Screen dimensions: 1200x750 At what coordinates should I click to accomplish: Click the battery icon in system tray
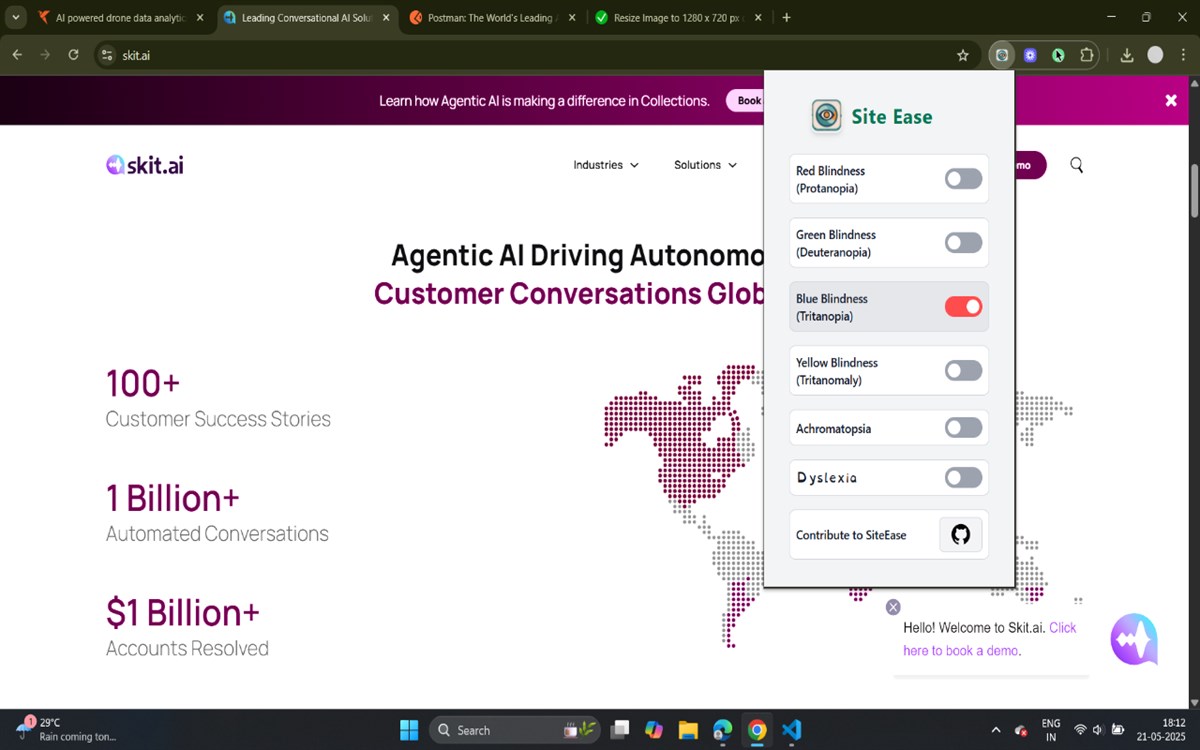1118,730
